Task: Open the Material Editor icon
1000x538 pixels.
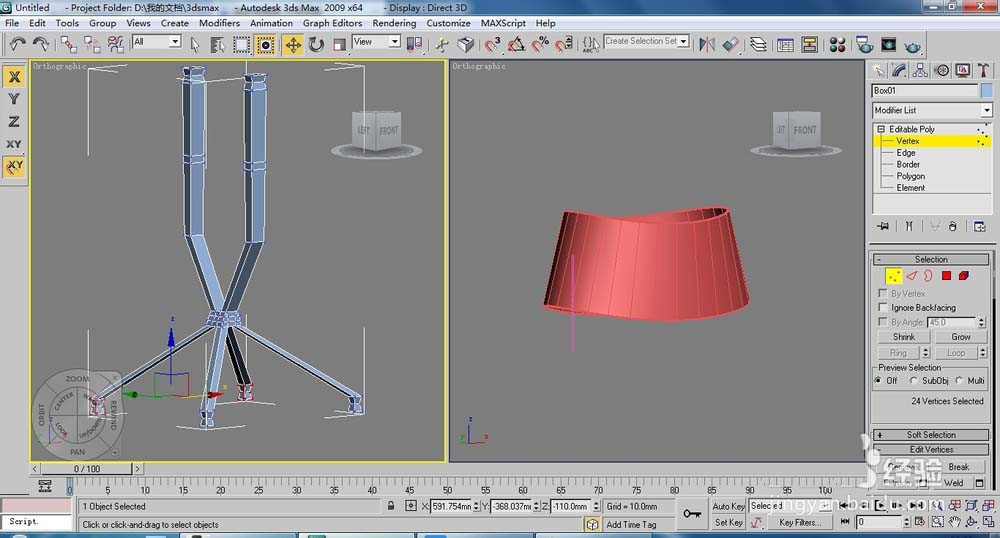Action: tap(838, 44)
